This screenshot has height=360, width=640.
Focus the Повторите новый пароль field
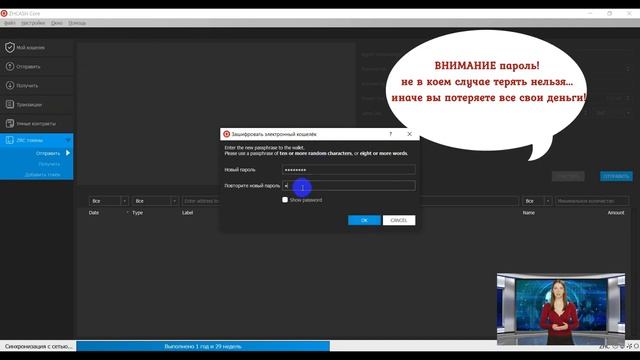(349, 185)
